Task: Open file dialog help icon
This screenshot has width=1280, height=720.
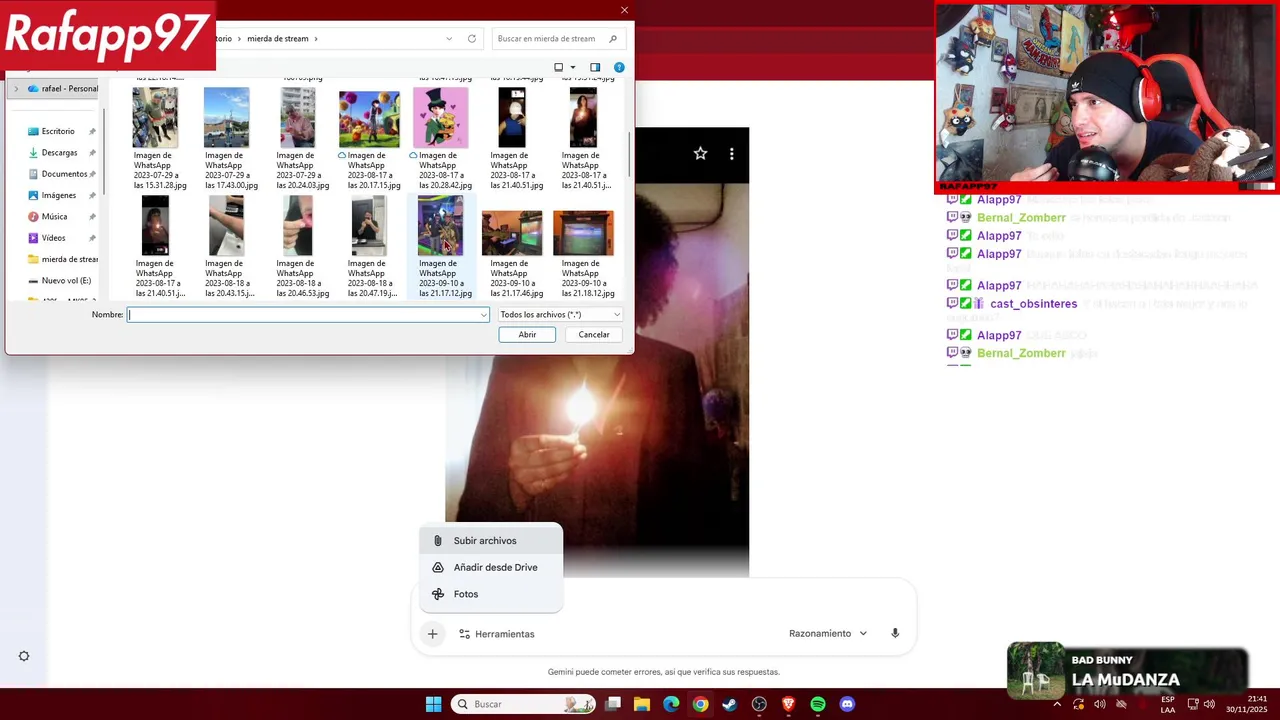Action: click(x=619, y=67)
